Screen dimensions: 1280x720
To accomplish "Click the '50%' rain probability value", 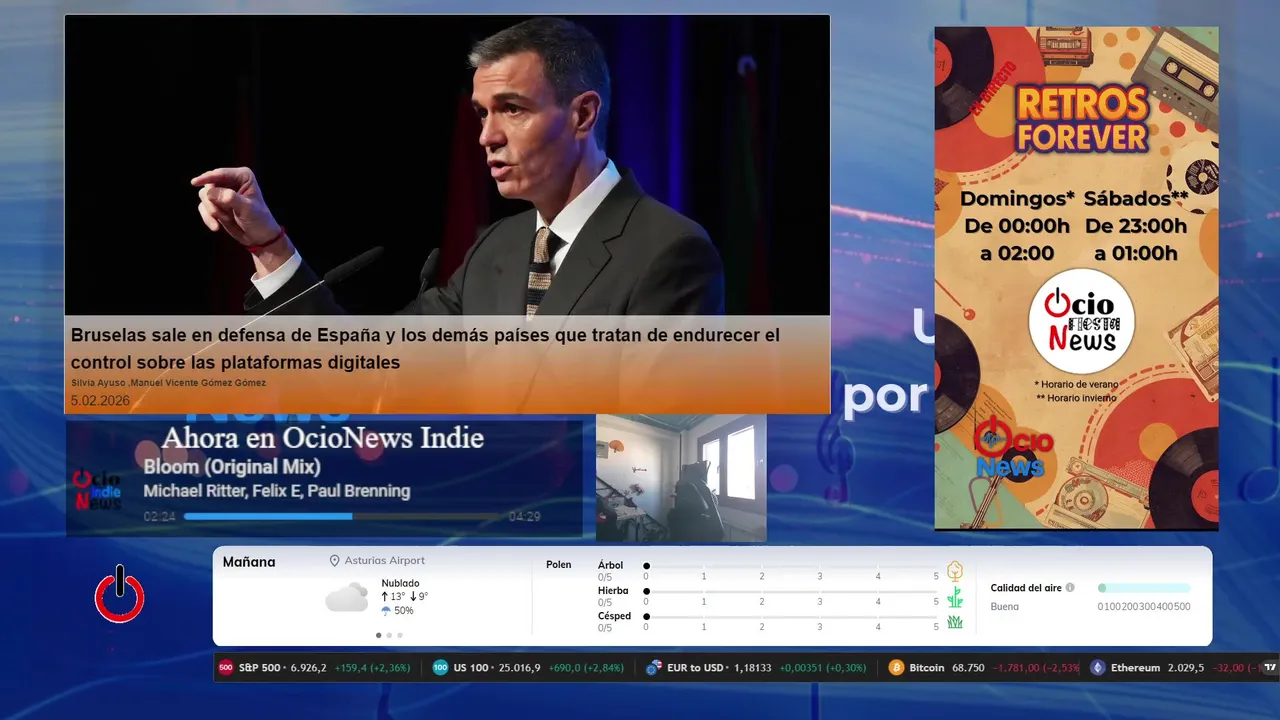I will point(404,611).
